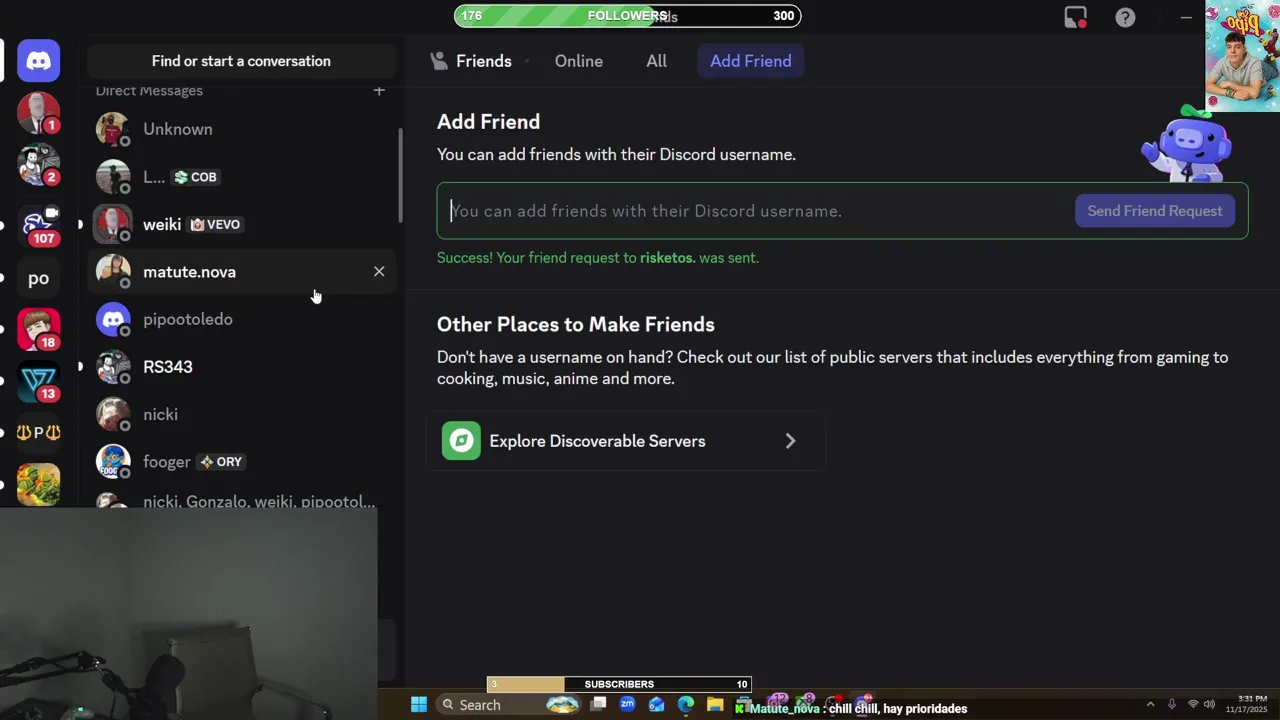Open the 'po' server icon

39,278
